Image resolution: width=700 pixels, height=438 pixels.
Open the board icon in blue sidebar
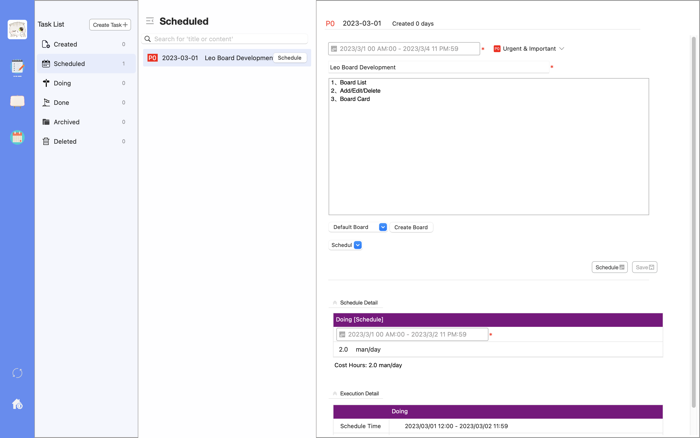coord(17,101)
